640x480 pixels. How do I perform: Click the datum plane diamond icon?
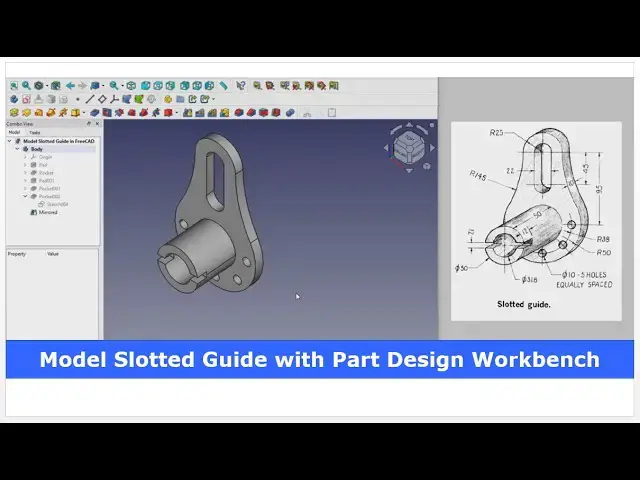pyautogui.click(x=102, y=99)
